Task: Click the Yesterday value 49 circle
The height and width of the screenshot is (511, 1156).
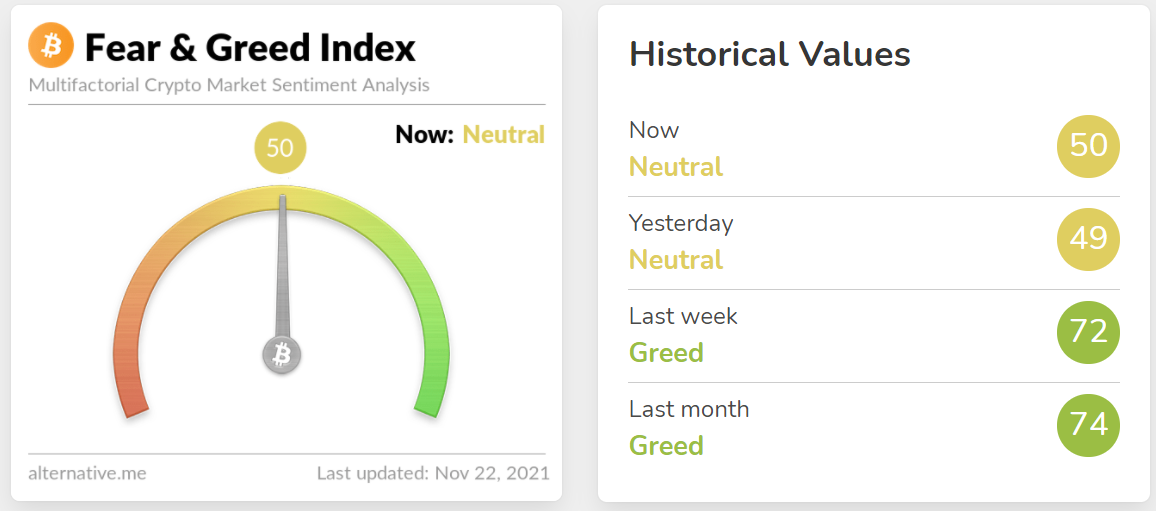Action: [1088, 239]
